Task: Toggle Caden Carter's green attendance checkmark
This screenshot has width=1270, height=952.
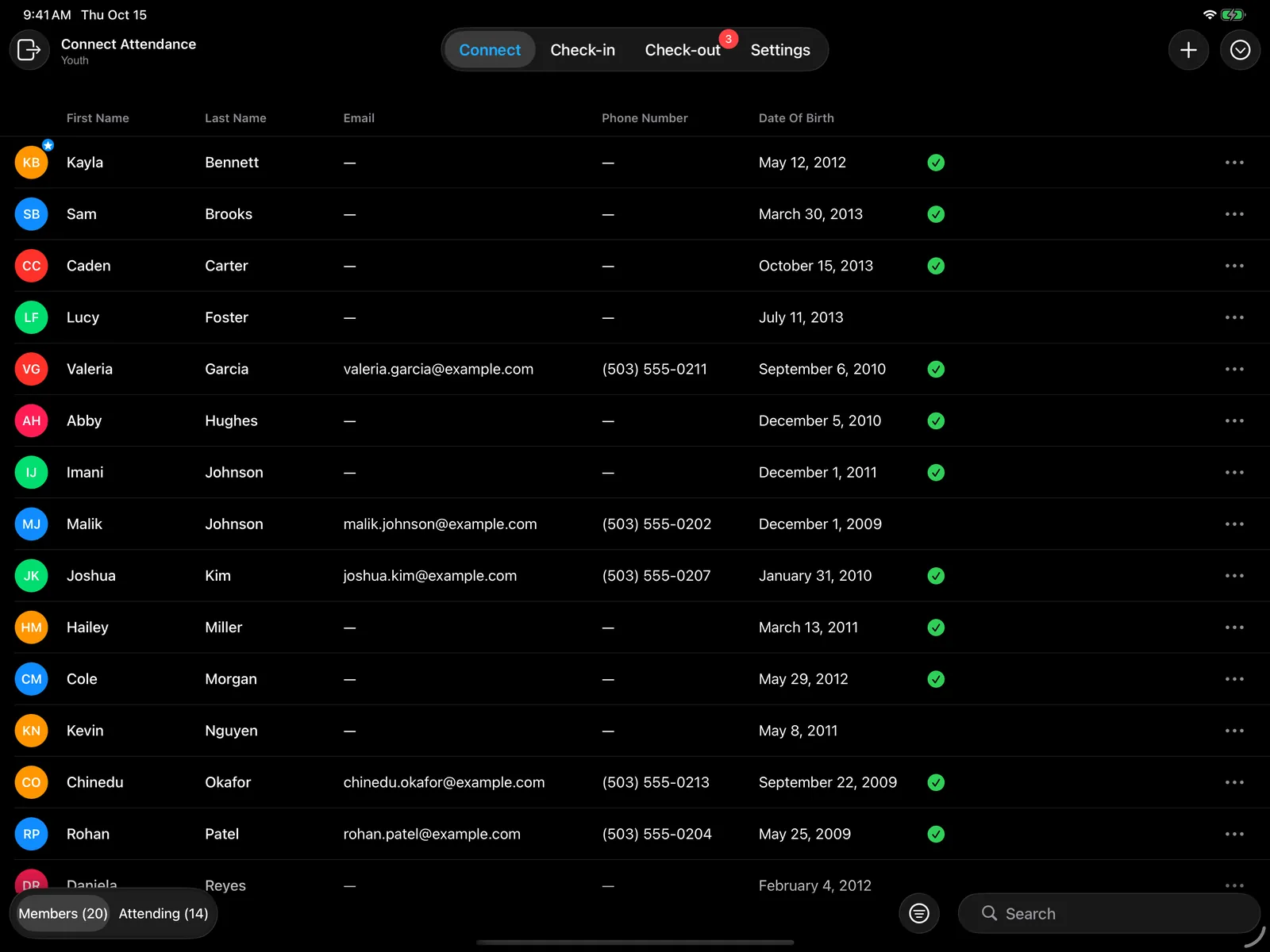Action: [x=936, y=266]
